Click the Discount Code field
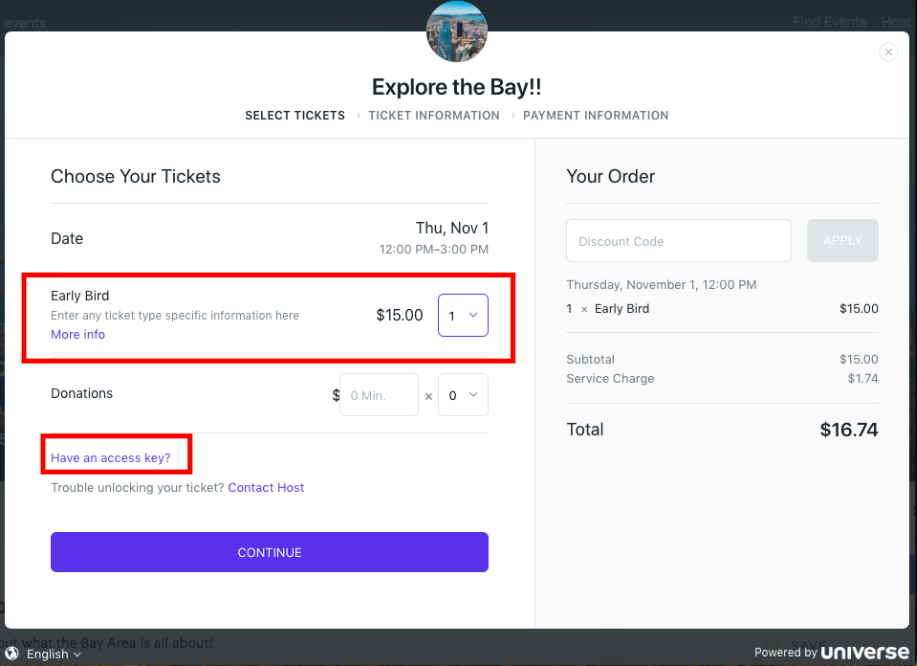Screen dimensions: 917x666 pos(678,240)
